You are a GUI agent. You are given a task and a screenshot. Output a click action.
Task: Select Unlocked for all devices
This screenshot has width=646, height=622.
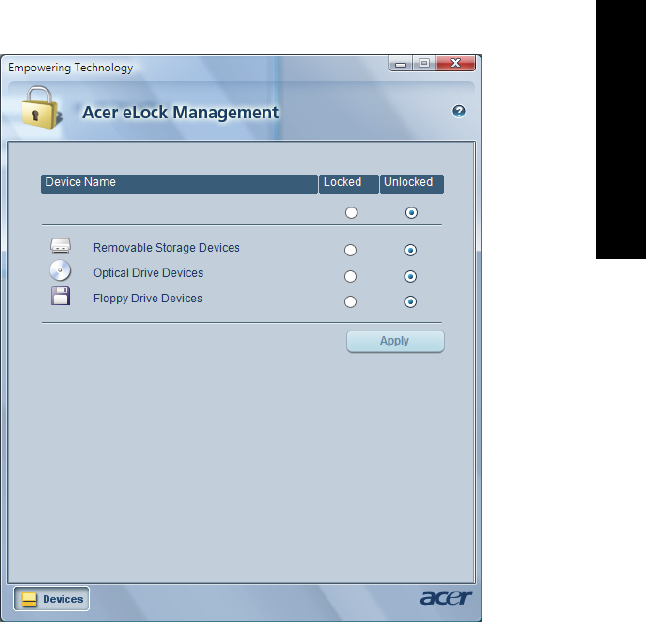[411, 213]
